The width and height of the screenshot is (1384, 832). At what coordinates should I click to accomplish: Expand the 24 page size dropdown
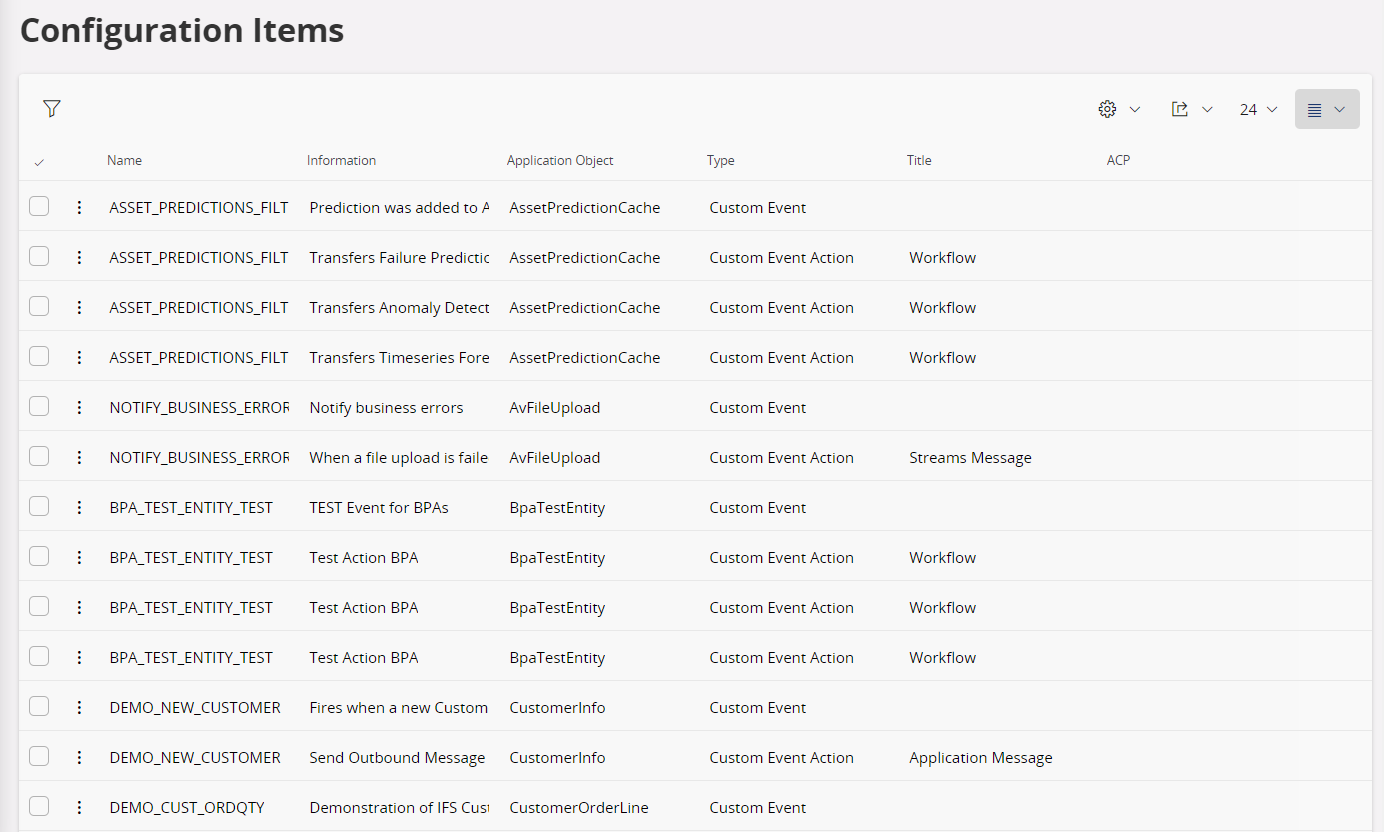(x=1258, y=109)
